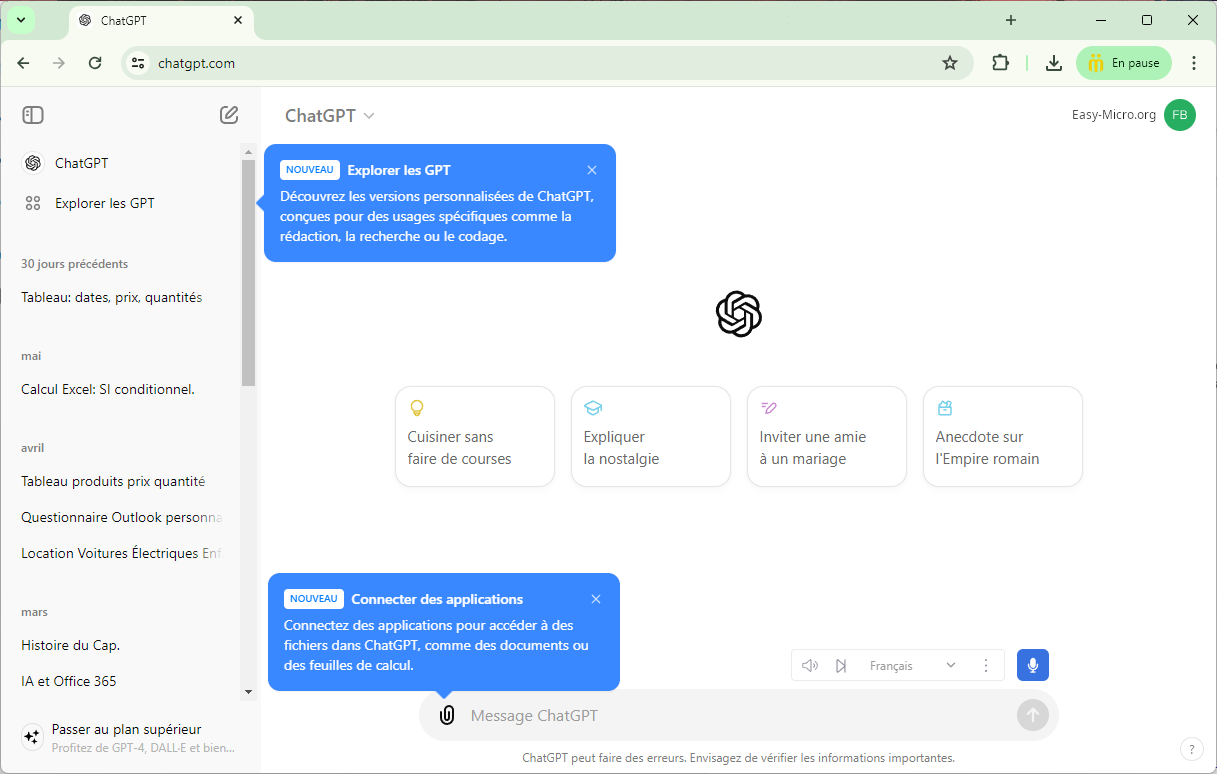Click the sparkle upgrade plan icon
Image resolution: width=1217 pixels, height=774 pixels.
pos(32,737)
